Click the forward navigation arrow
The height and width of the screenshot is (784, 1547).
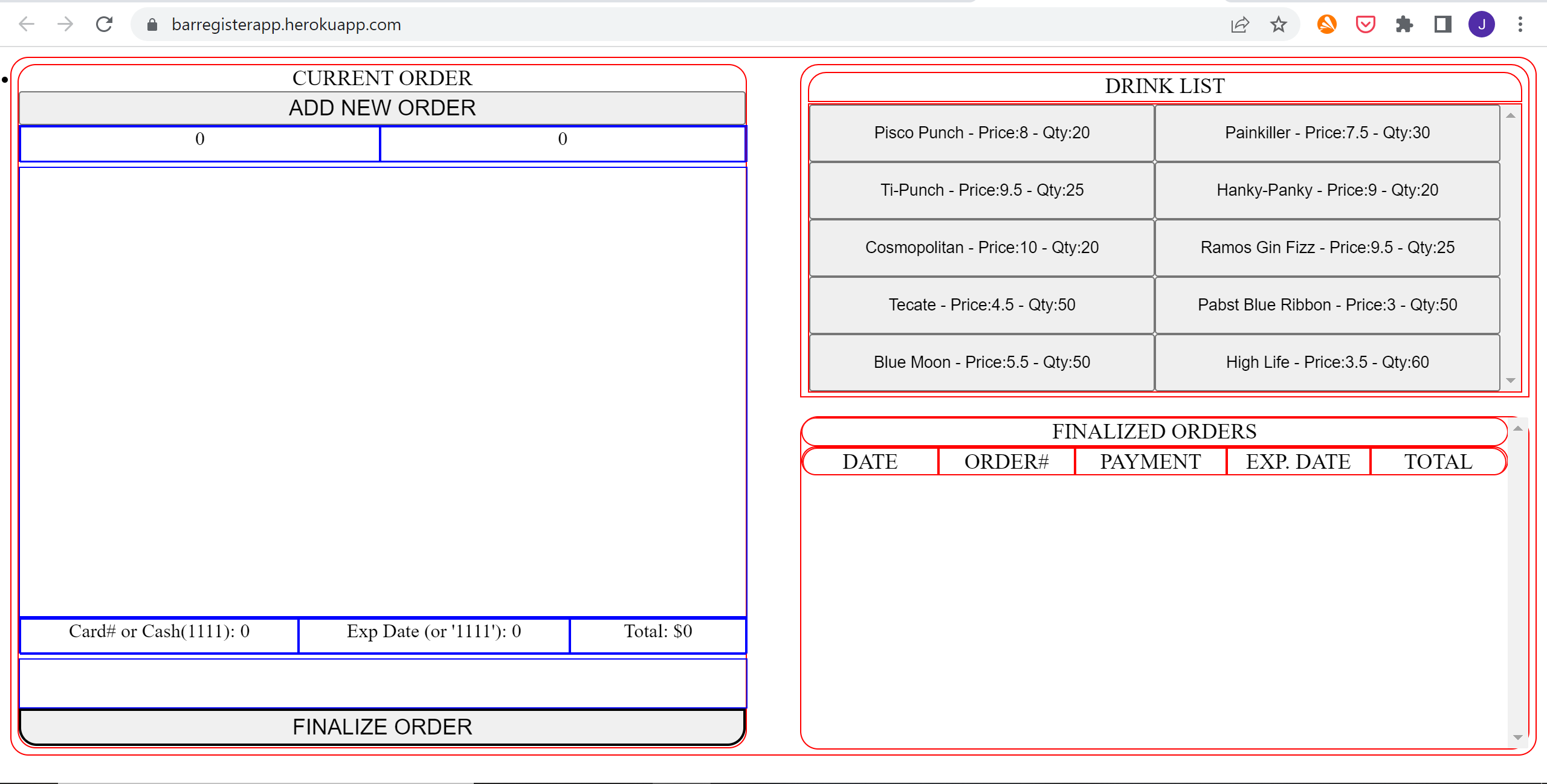(x=64, y=24)
